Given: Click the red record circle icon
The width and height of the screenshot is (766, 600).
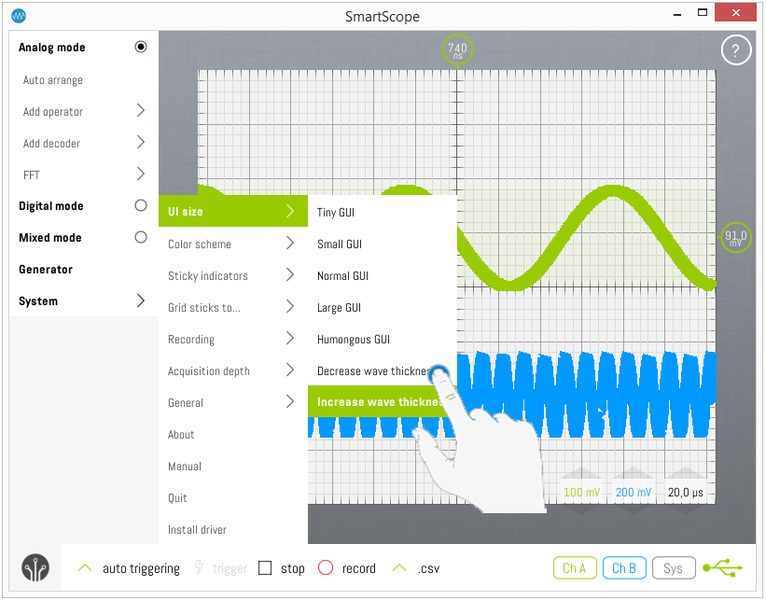Looking at the screenshot, I should point(325,568).
